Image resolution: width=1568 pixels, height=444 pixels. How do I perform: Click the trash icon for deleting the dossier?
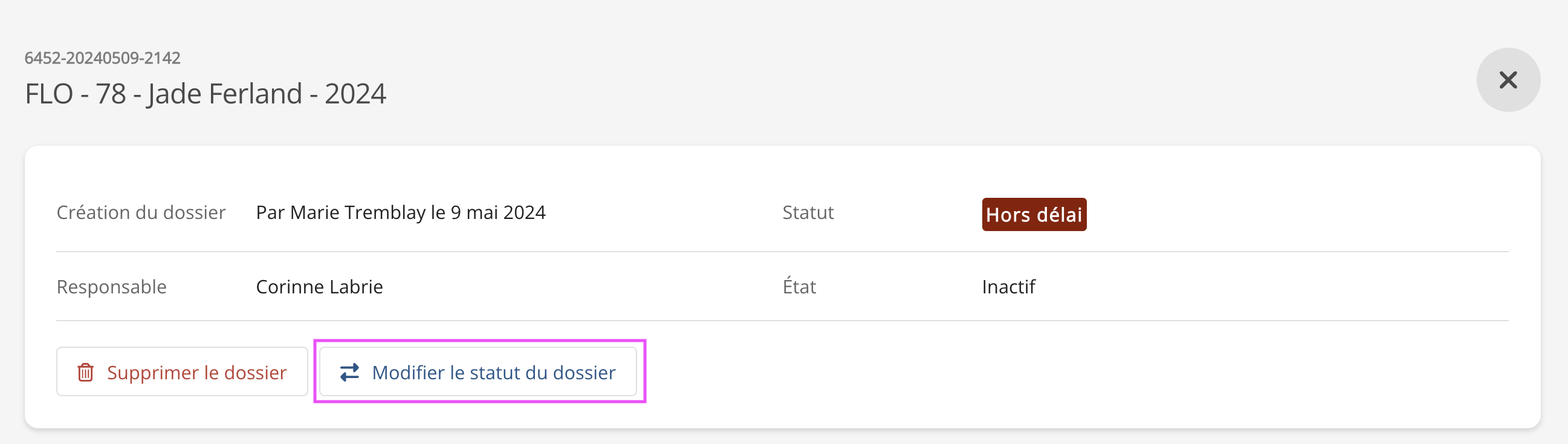(85, 372)
